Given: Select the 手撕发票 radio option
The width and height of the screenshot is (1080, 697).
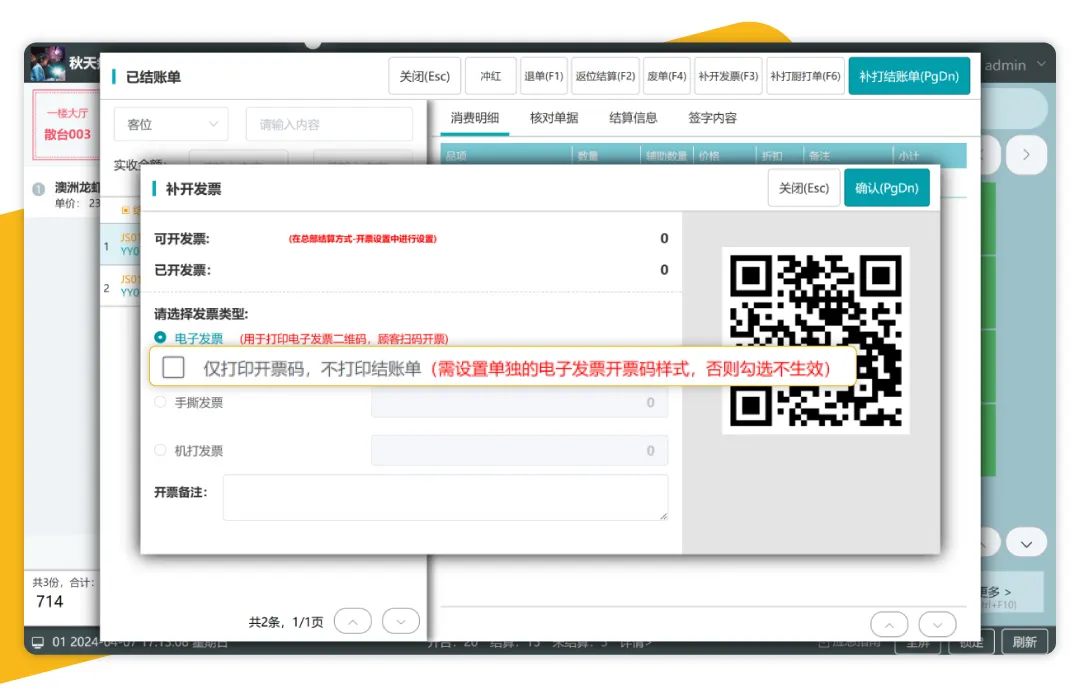Looking at the screenshot, I should 160,402.
